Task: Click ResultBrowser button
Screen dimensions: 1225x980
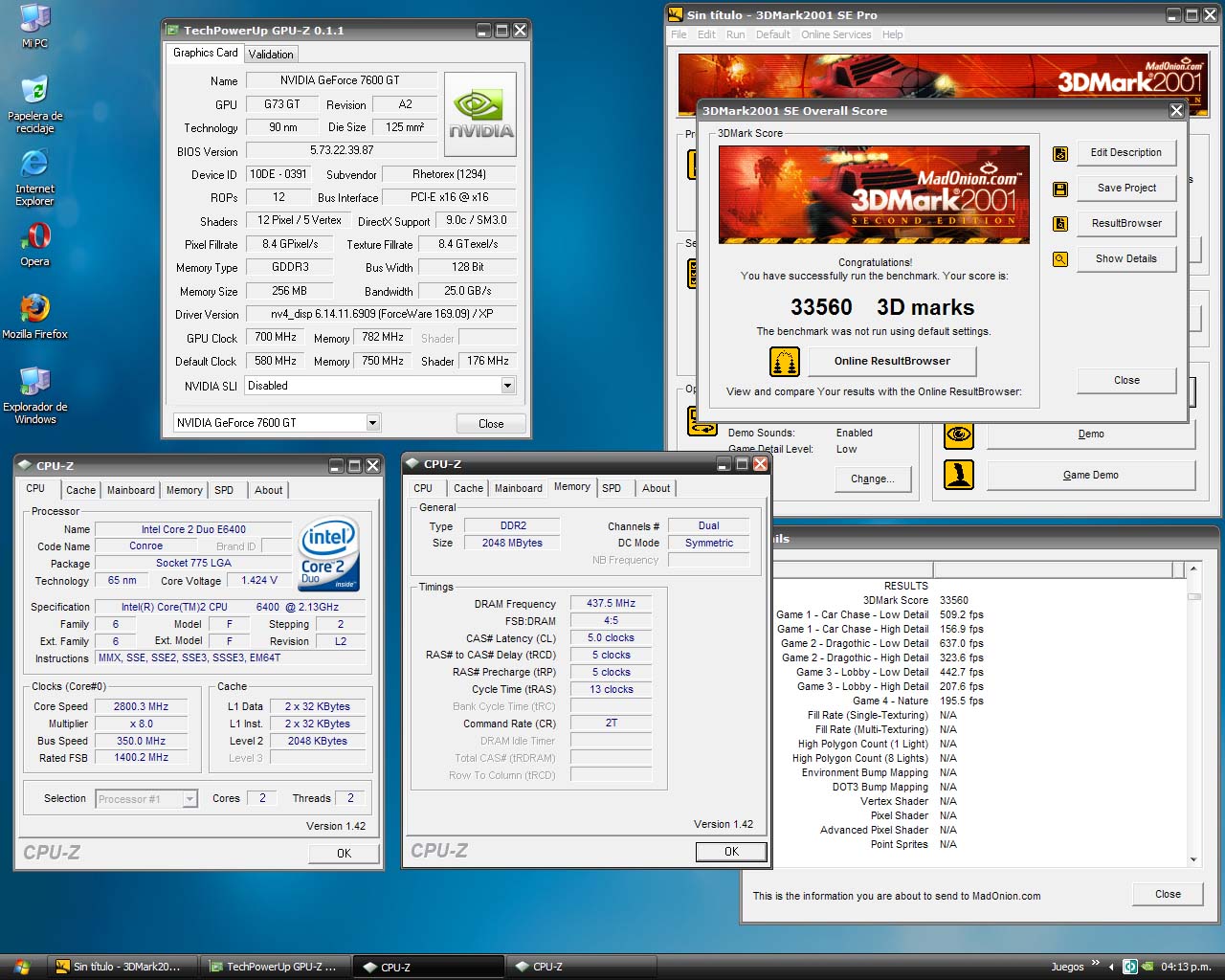Action: click(x=1125, y=224)
